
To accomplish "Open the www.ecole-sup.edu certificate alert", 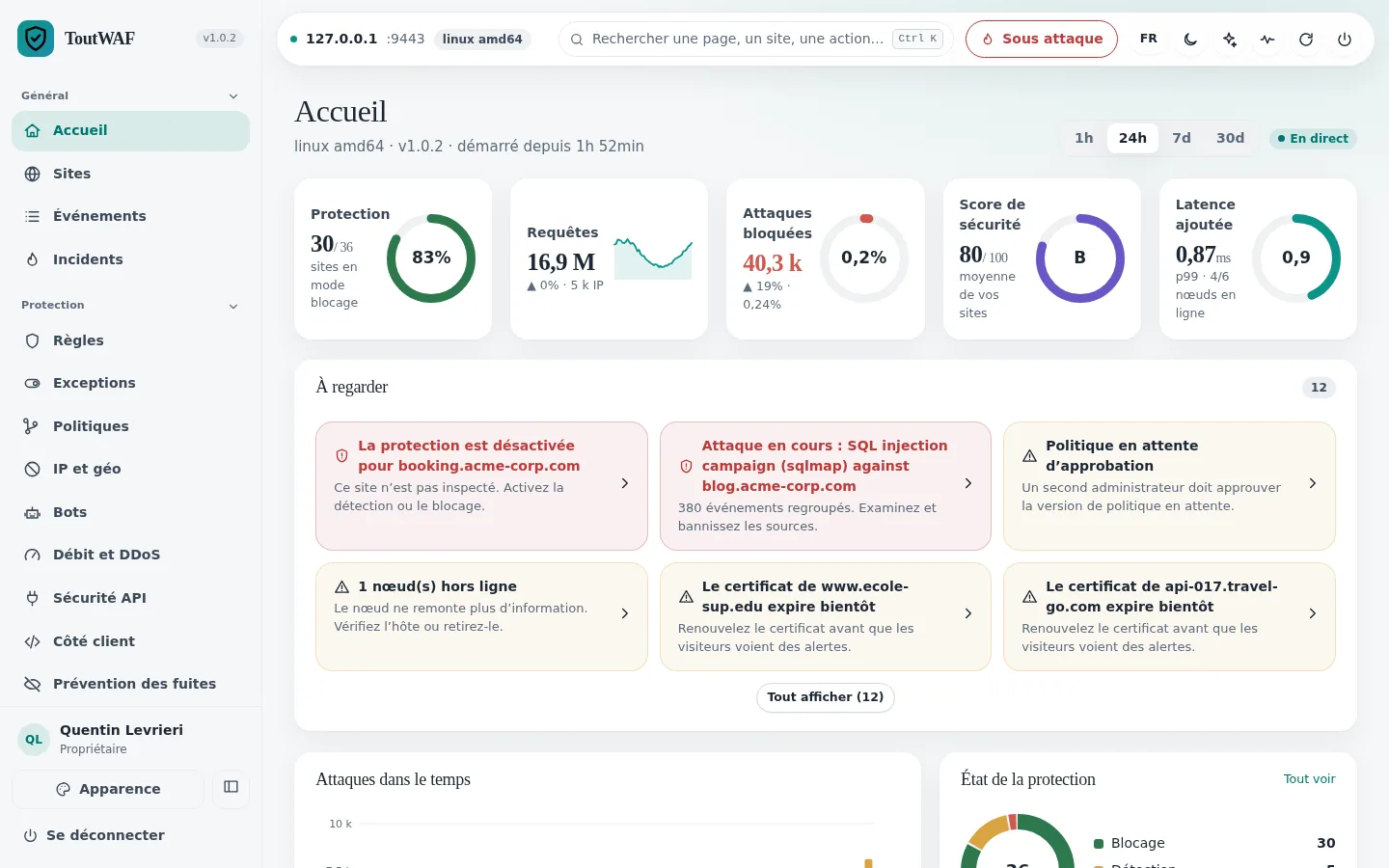I will pyautogui.click(x=826, y=616).
